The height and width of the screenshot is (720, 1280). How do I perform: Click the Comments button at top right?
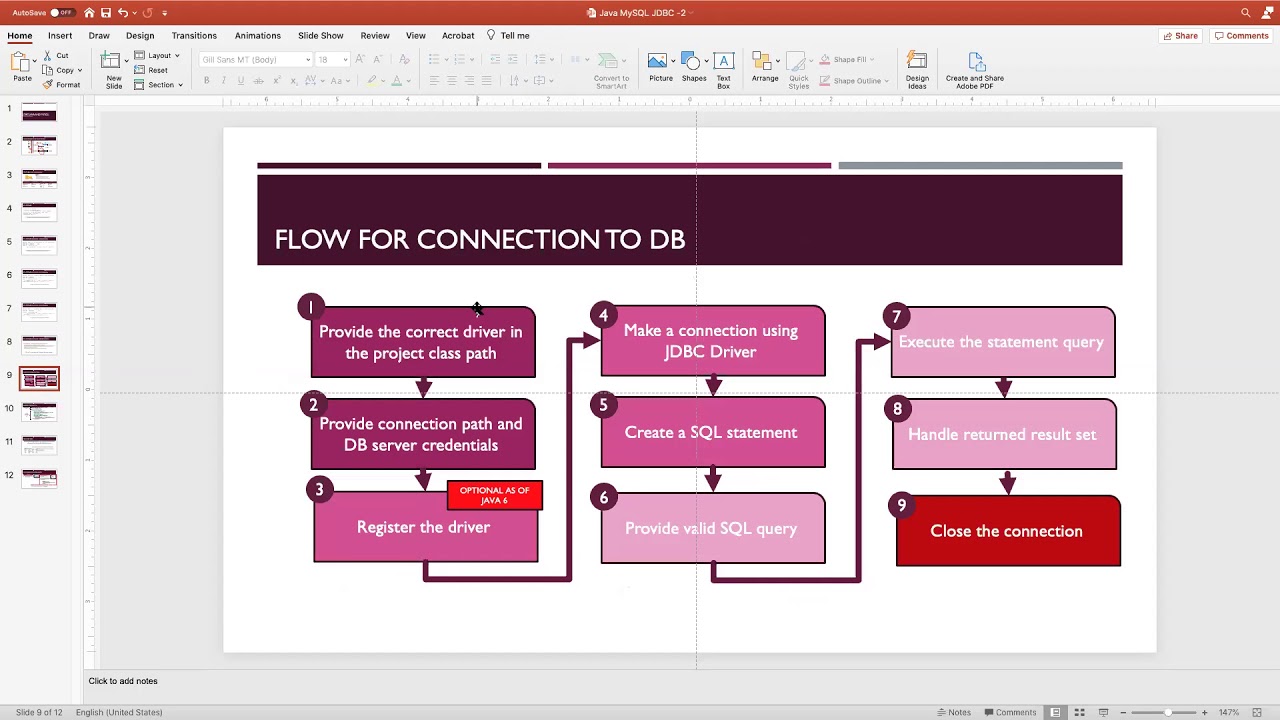1241,35
